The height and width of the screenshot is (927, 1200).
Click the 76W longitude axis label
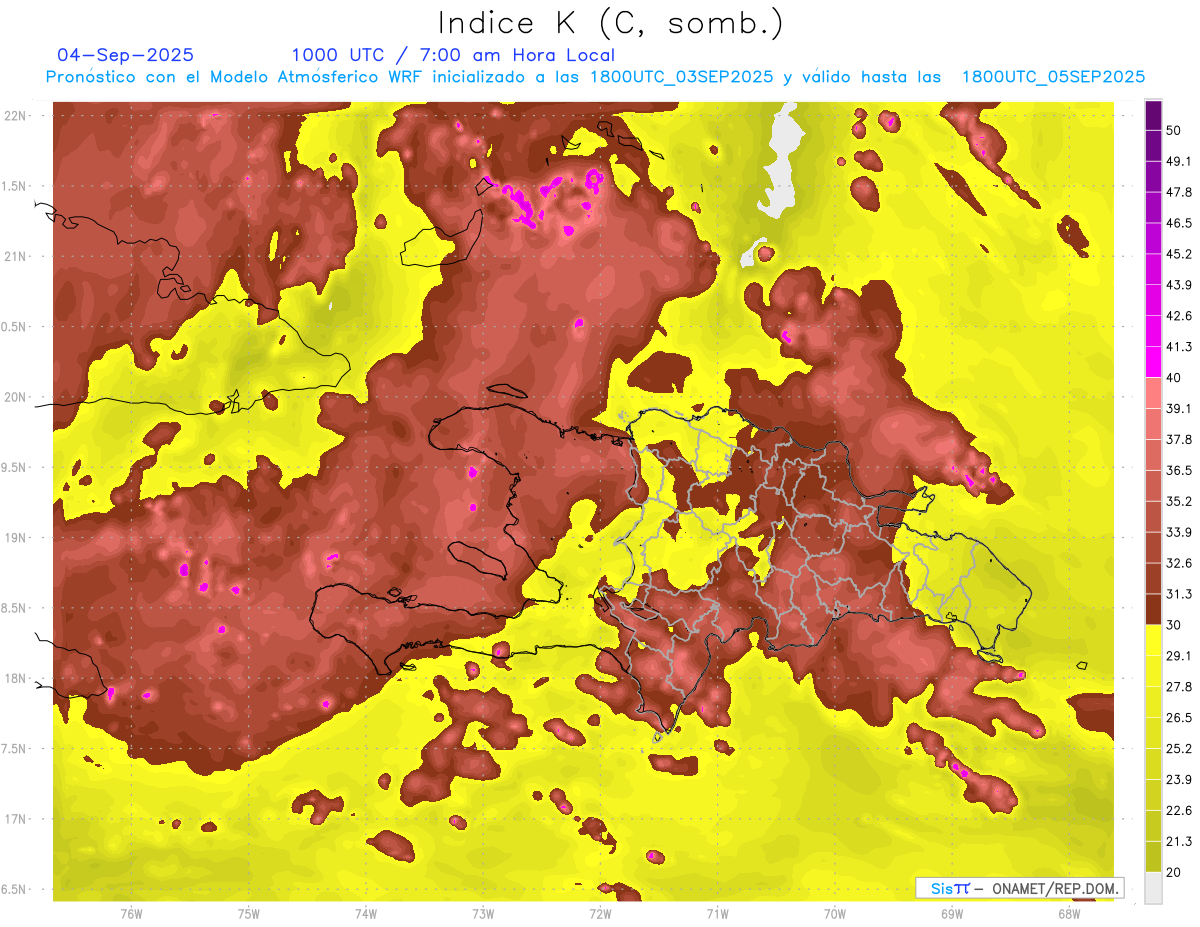click(x=131, y=914)
